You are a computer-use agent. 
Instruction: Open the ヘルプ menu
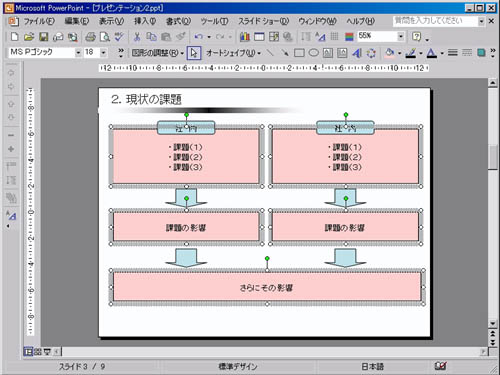pyautogui.click(x=360, y=21)
